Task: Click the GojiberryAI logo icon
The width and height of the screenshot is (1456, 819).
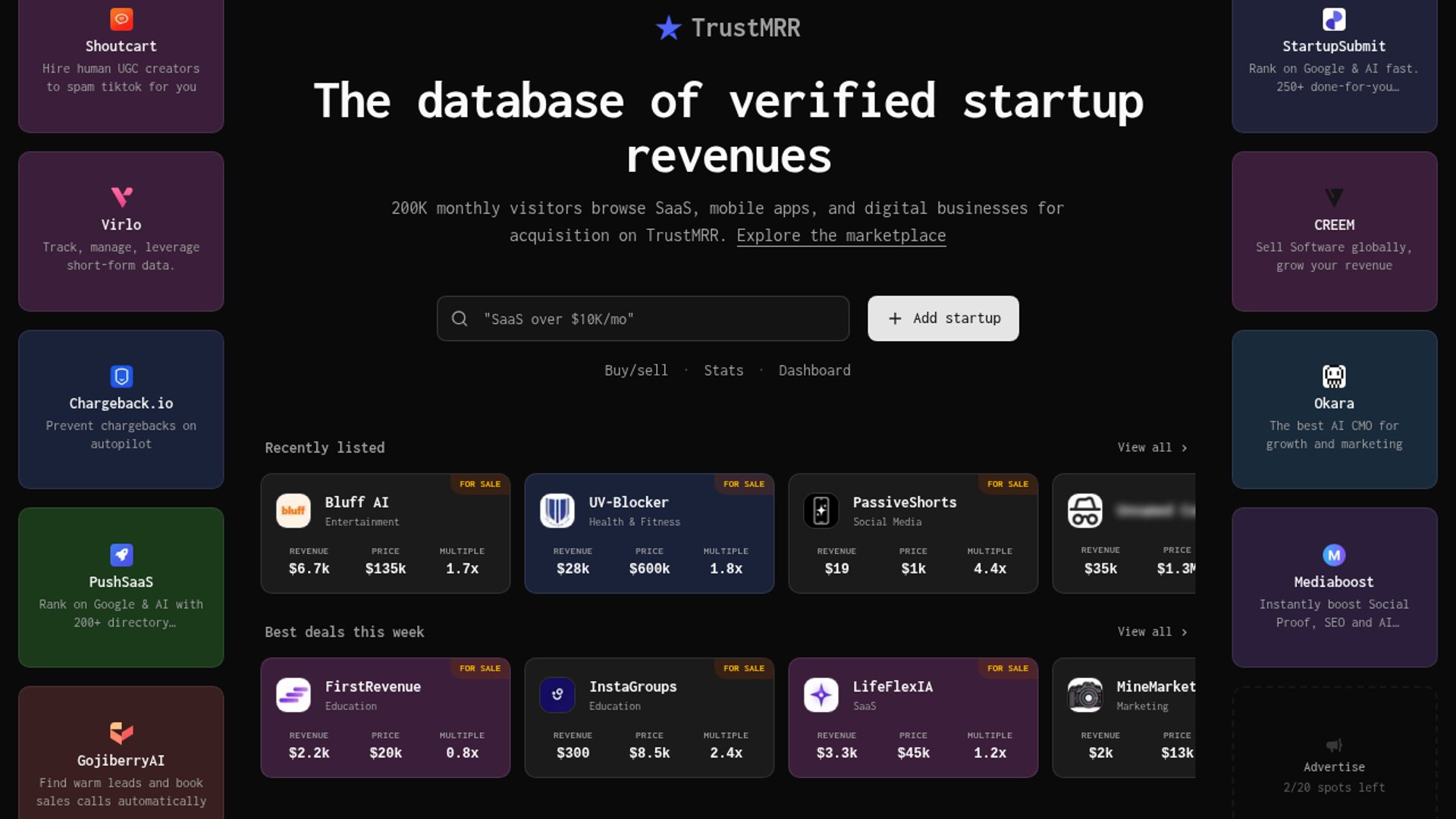Action: coord(121,733)
